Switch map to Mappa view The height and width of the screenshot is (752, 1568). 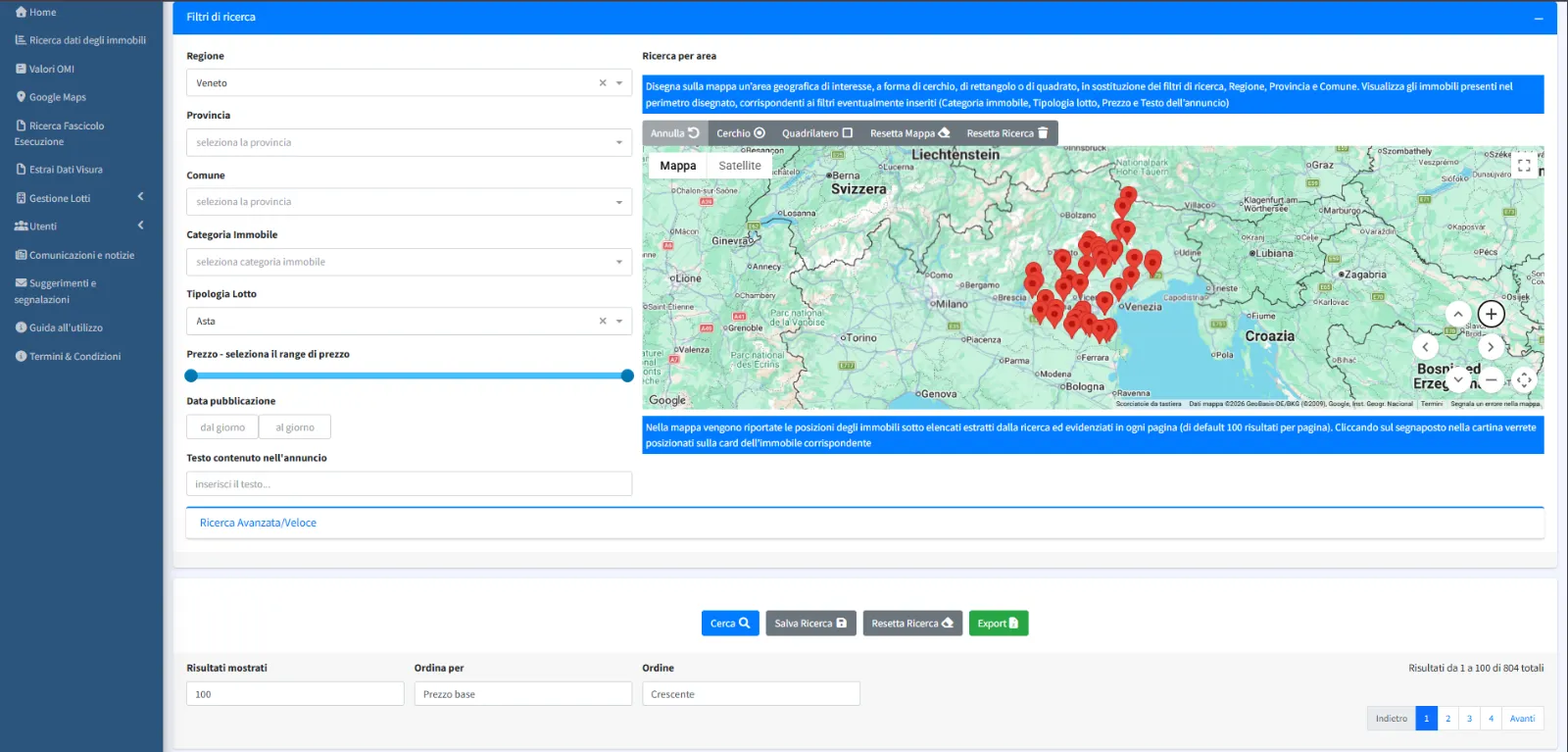tap(677, 166)
